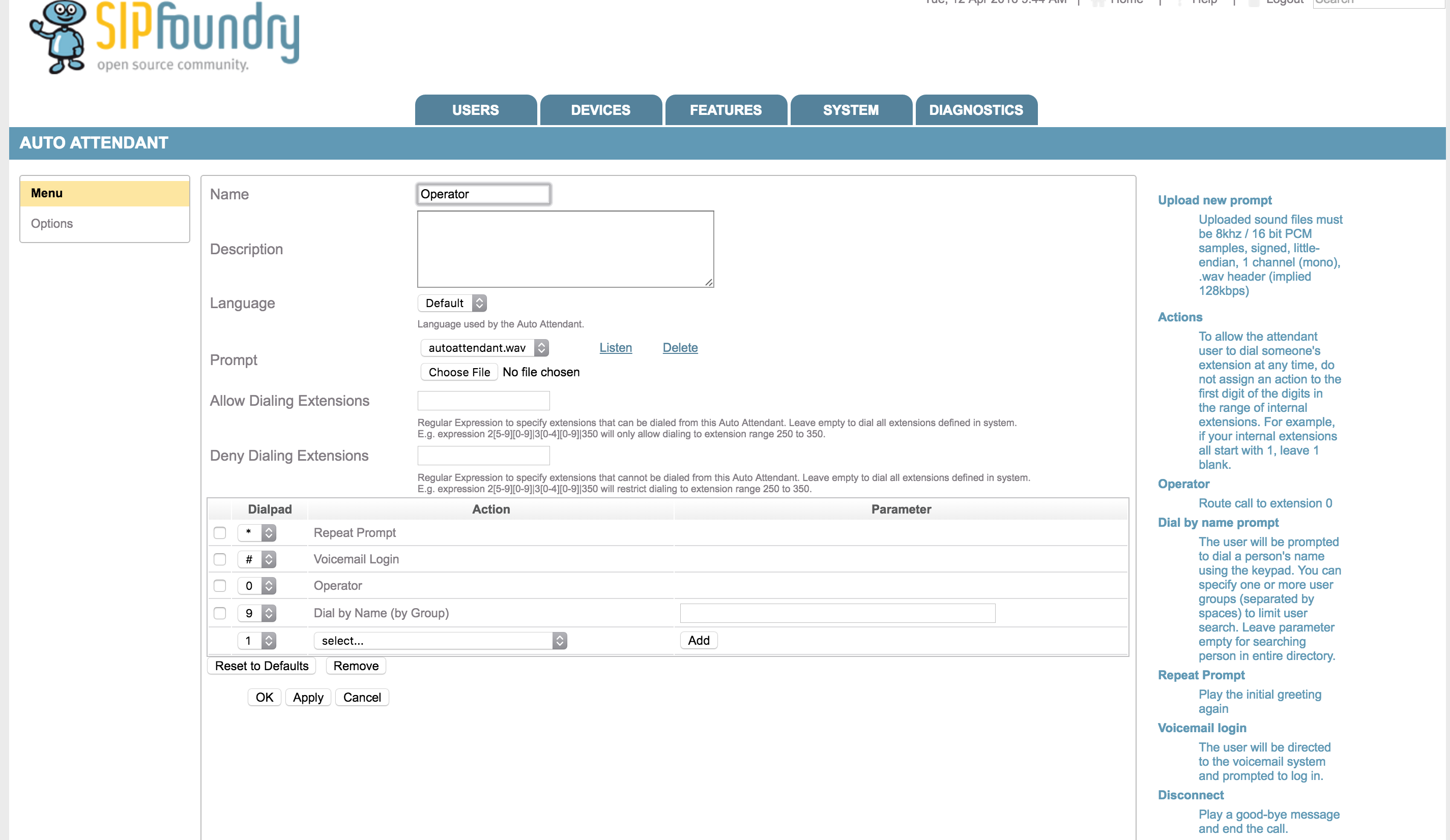Check the Repeat Prompt row checkbox

tap(220, 533)
